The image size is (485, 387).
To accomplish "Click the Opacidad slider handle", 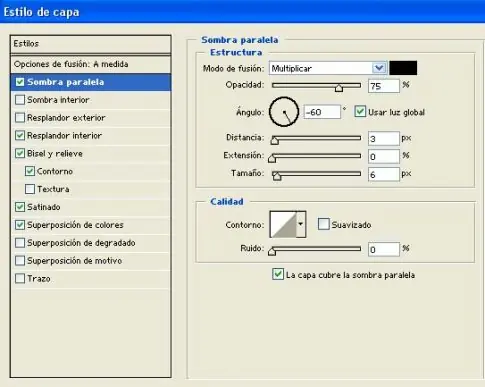I will [x=339, y=88].
